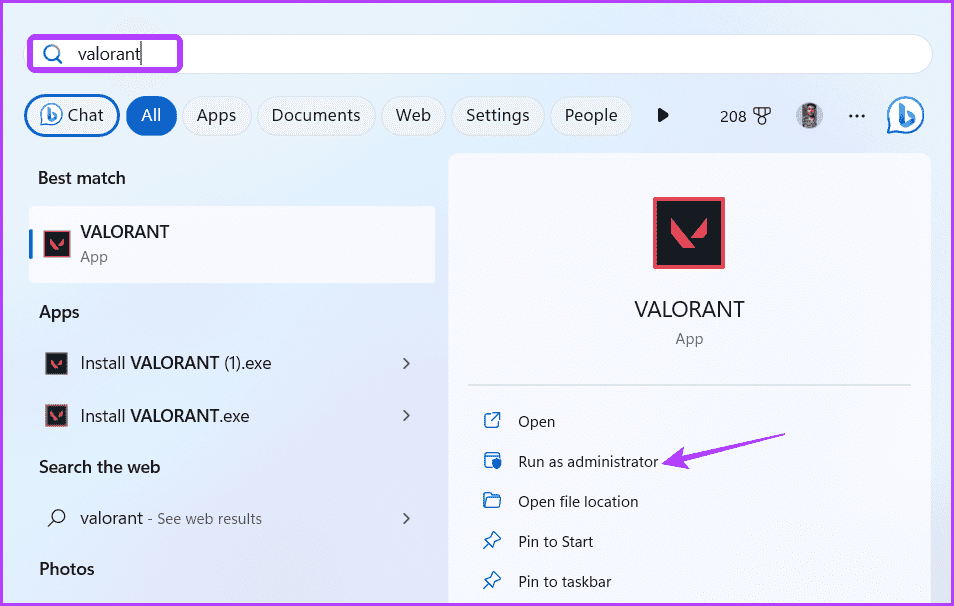Click the 'Best match' heading

click(82, 178)
